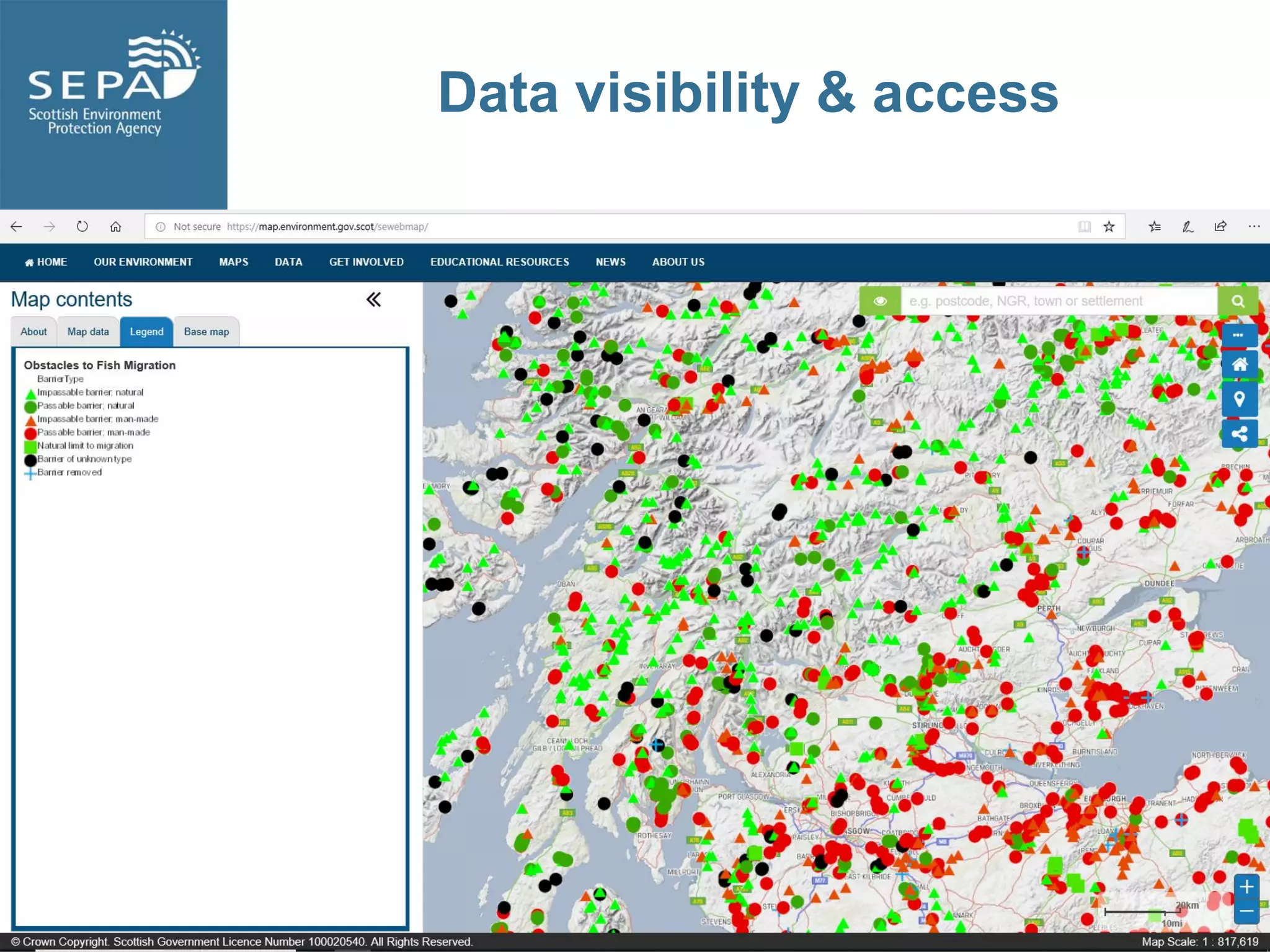Image resolution: width=1270 pixels, height=952 pixels.
Task: Click the browser home page icon
Action: coord(115,227)
